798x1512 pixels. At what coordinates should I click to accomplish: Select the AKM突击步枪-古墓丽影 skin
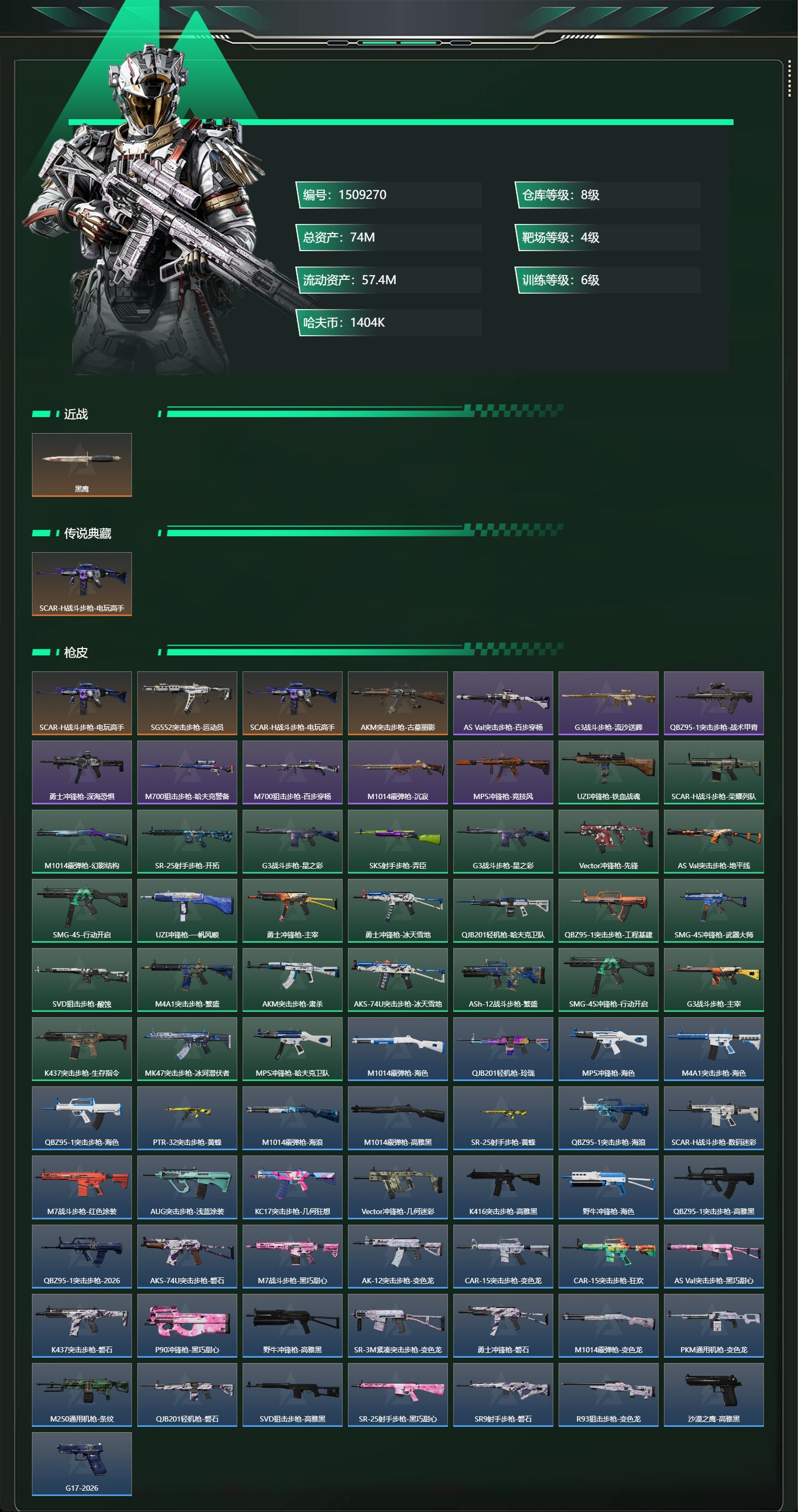coord(398,703)
